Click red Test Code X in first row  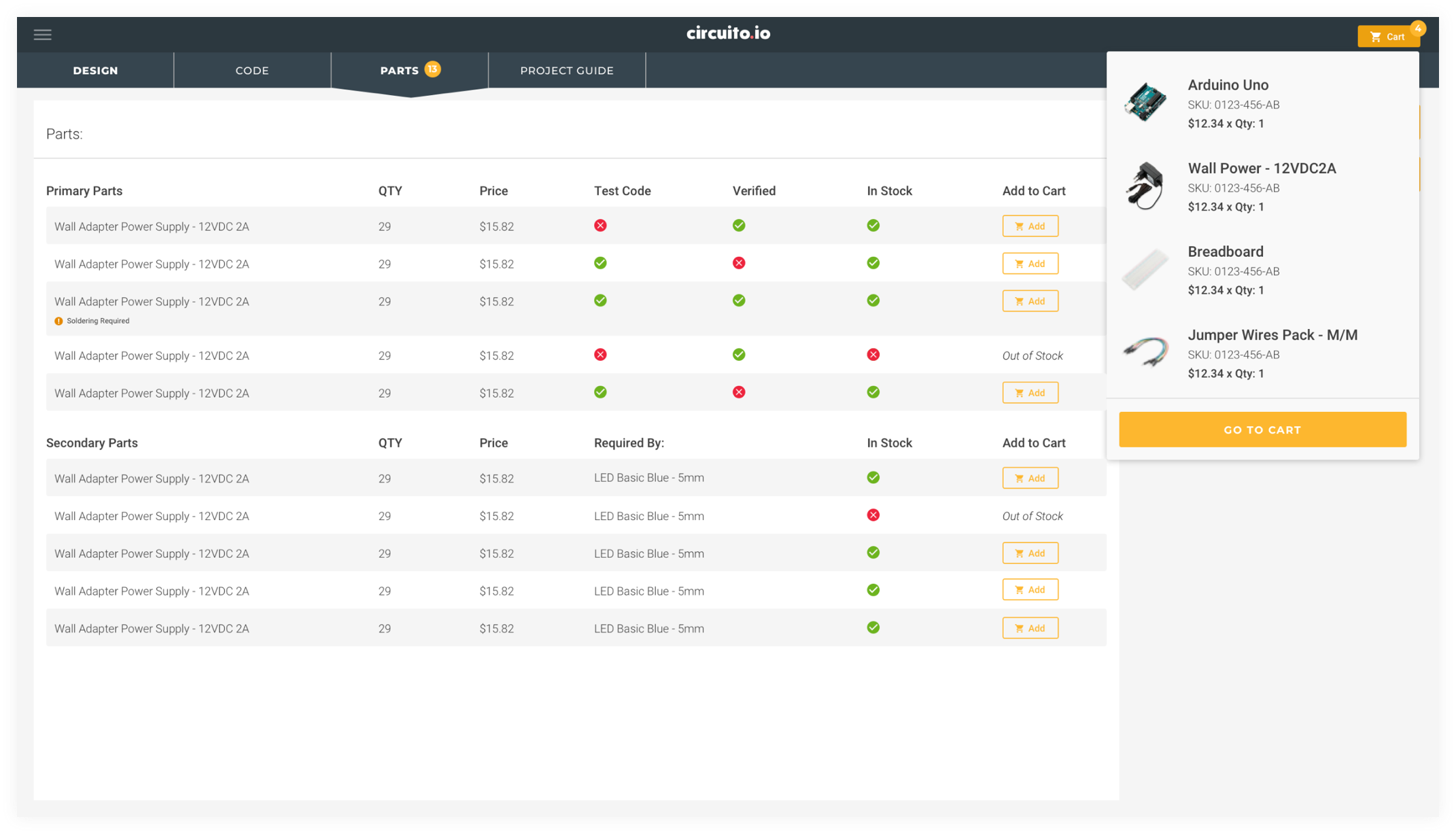tap(600, 226)
